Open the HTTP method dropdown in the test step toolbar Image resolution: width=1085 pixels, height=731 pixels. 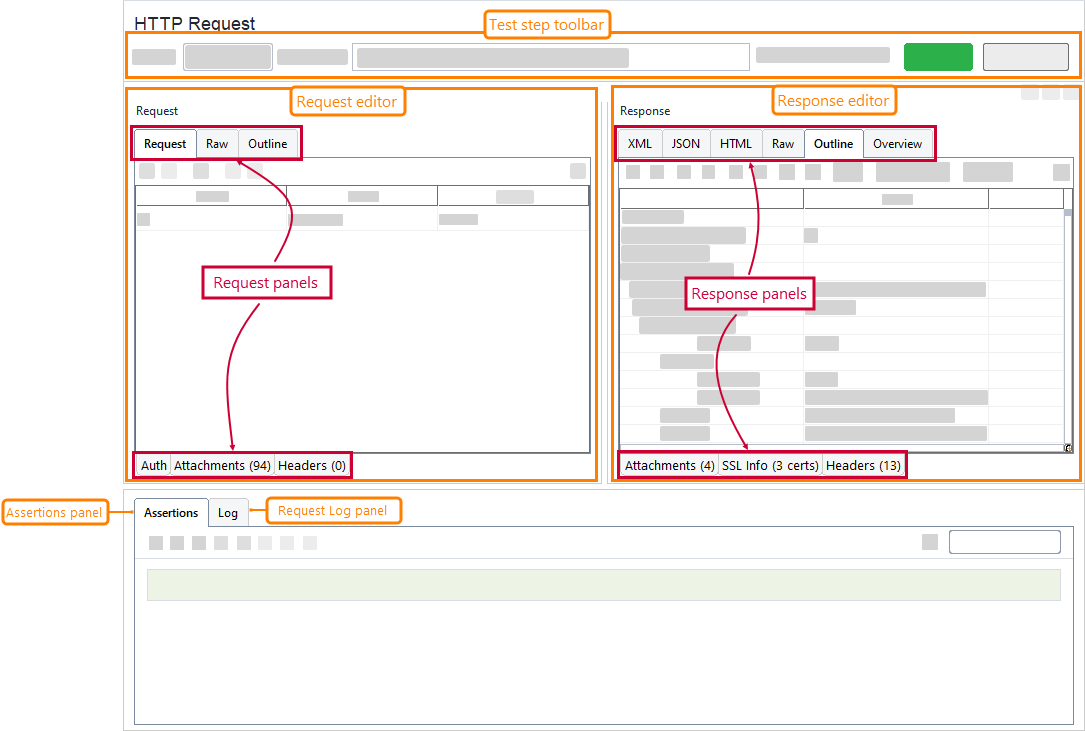[227, 56]
